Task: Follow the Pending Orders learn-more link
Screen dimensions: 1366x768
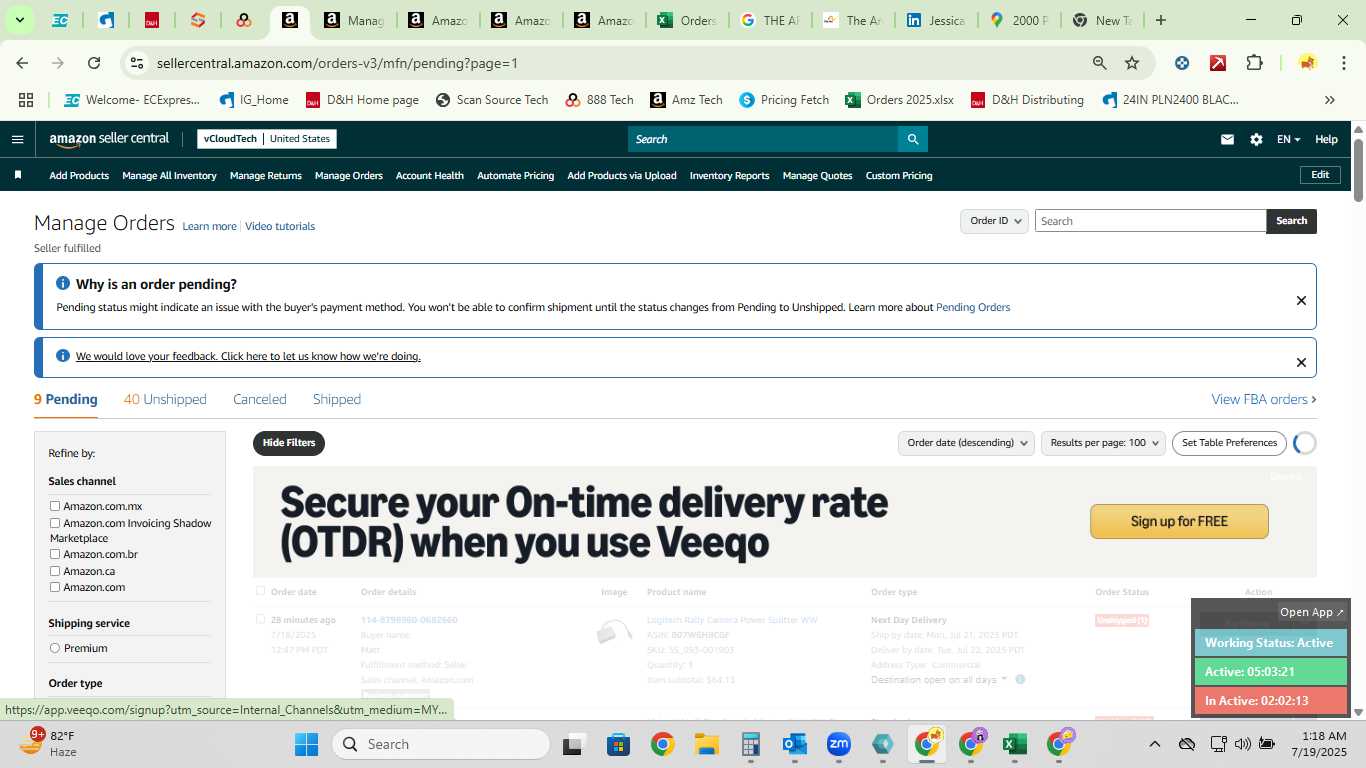Action: click(973, 307)
